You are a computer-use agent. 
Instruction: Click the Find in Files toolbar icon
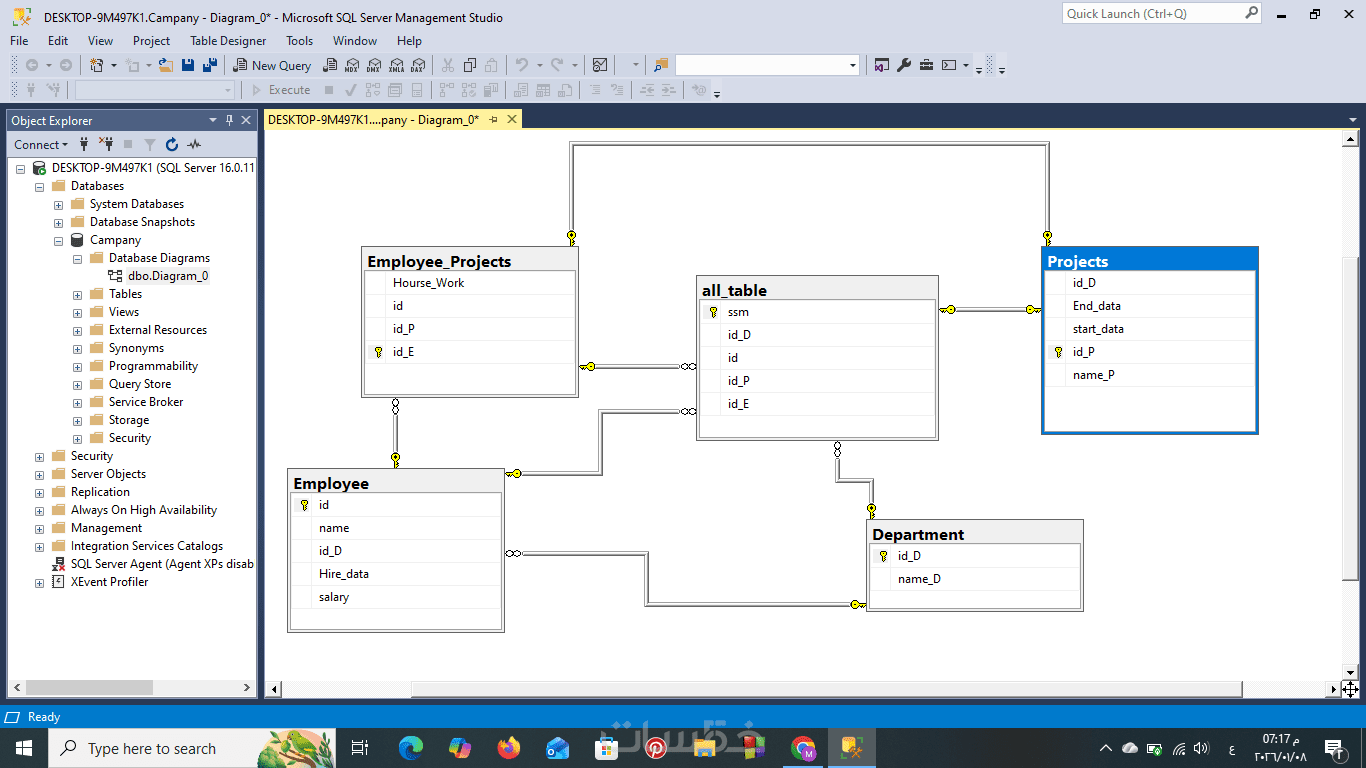pyautogui.click(x=660, y=65)
